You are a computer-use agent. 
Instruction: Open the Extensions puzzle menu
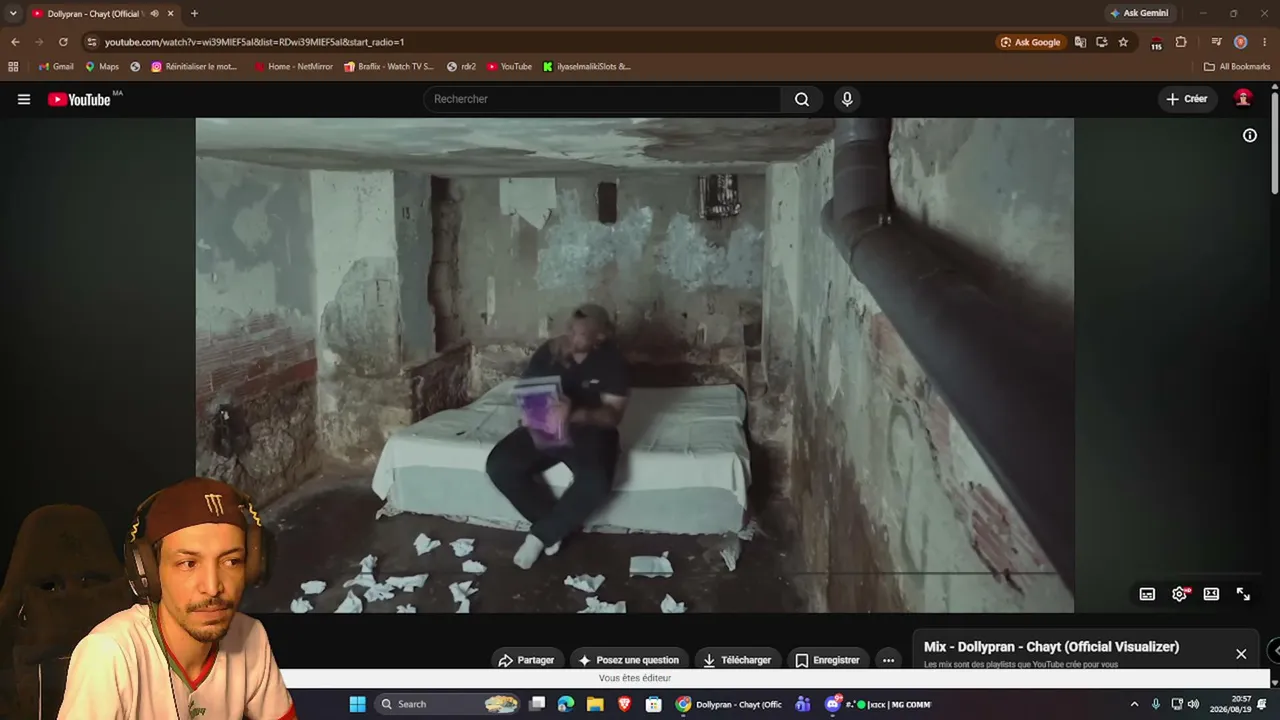click(1181, 42)
